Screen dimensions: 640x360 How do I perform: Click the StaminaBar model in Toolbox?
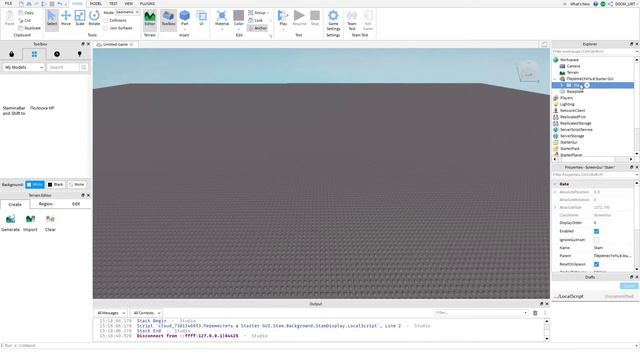(14, 111)
